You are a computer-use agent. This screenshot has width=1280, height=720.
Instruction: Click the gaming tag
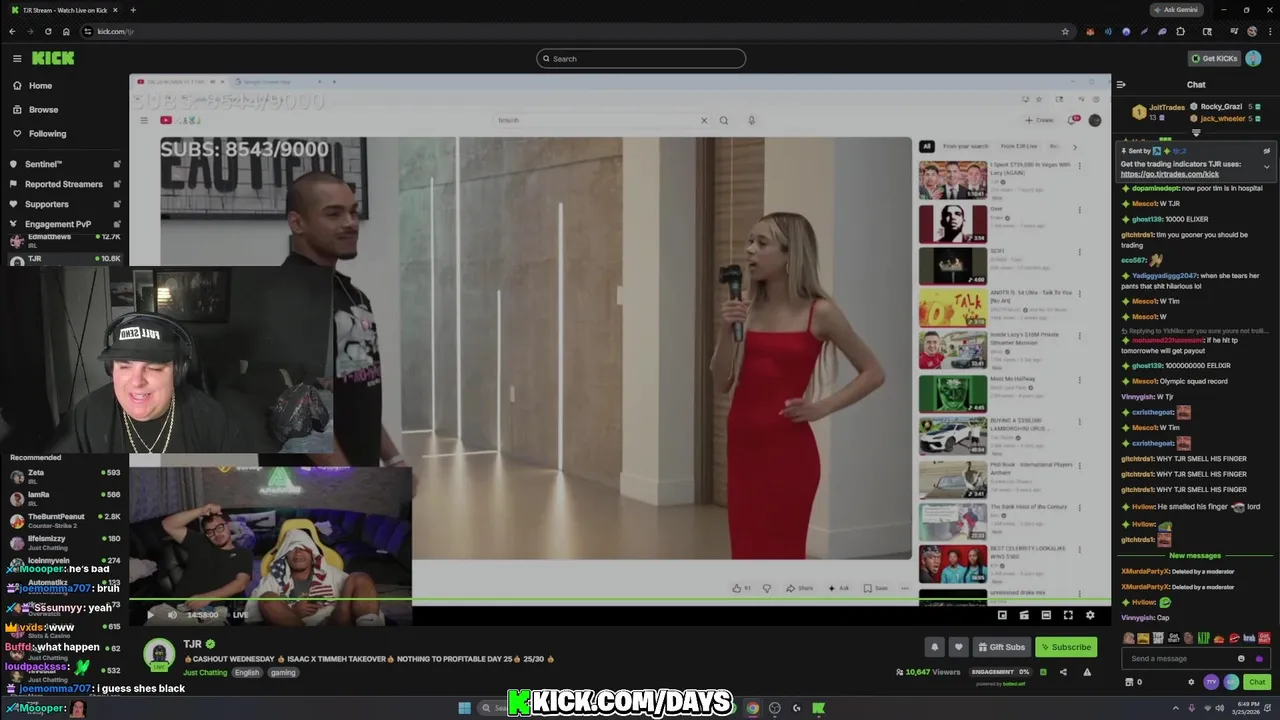coord(283,672)
